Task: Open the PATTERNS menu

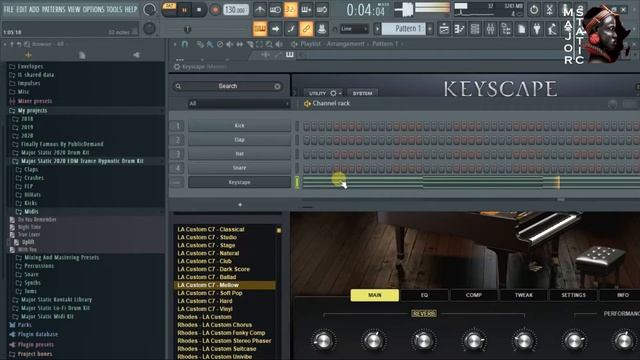Action: [x=53, y=9]
